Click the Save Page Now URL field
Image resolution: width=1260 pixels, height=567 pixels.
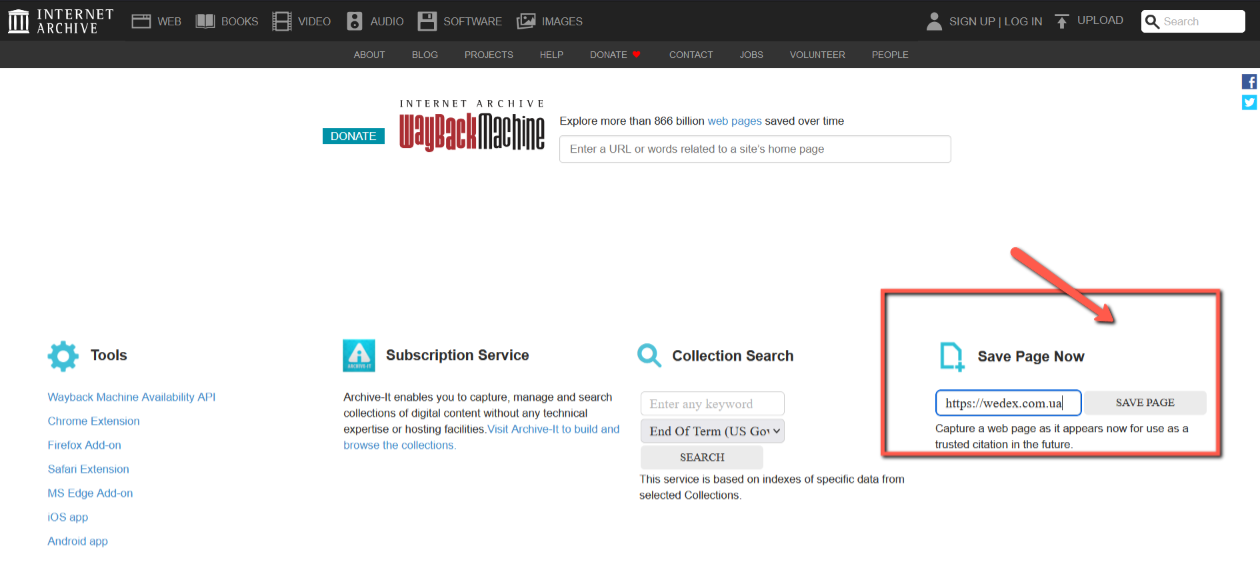pos(1008,403)
